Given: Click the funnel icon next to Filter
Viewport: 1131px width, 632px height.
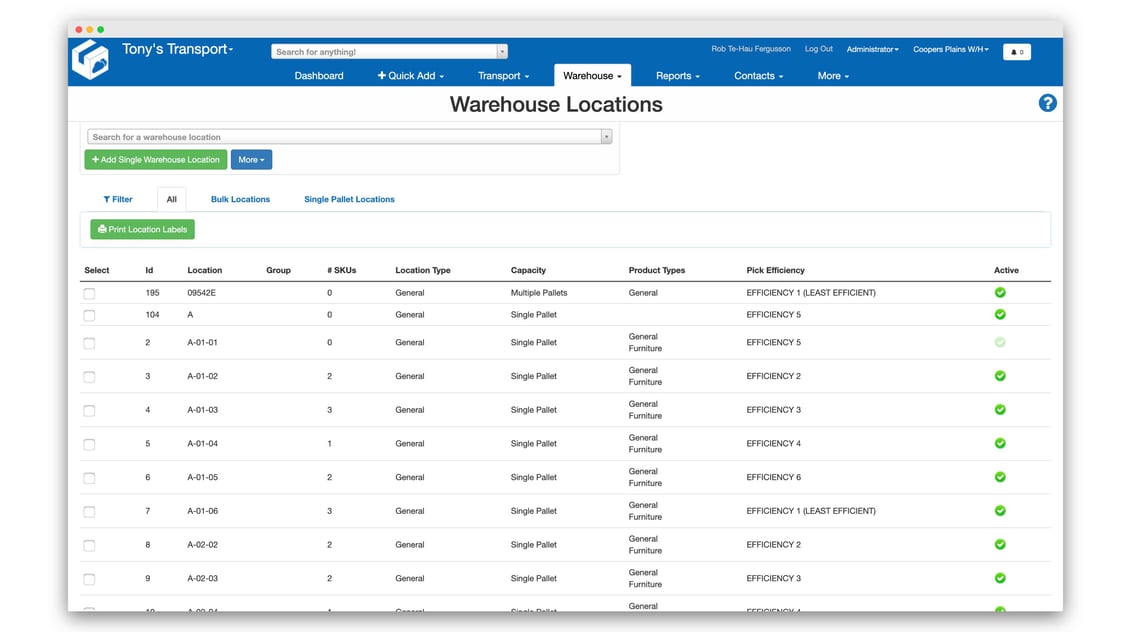Looking at the screenshot, I should click(108, 199).
